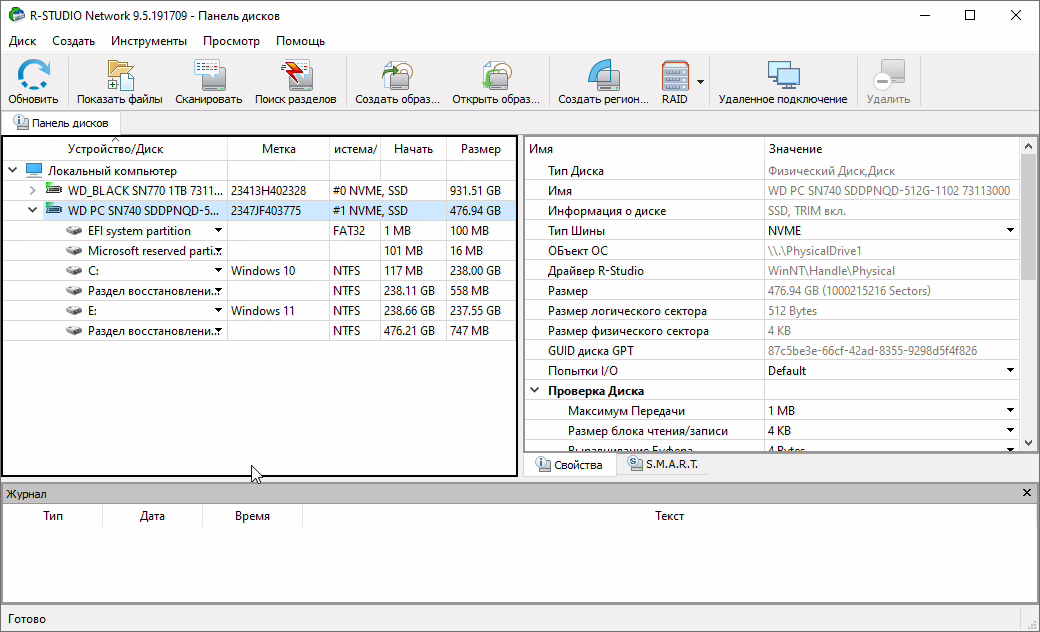Expand the WD_BLACK SN770 1TB disk node

tap(32, 190)
